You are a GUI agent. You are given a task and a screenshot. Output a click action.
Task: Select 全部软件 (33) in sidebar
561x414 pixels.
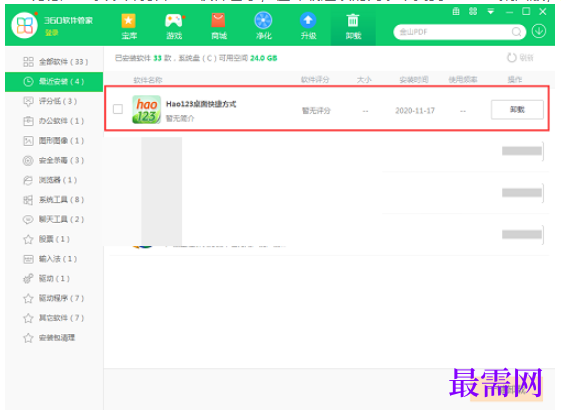[54, 62]
